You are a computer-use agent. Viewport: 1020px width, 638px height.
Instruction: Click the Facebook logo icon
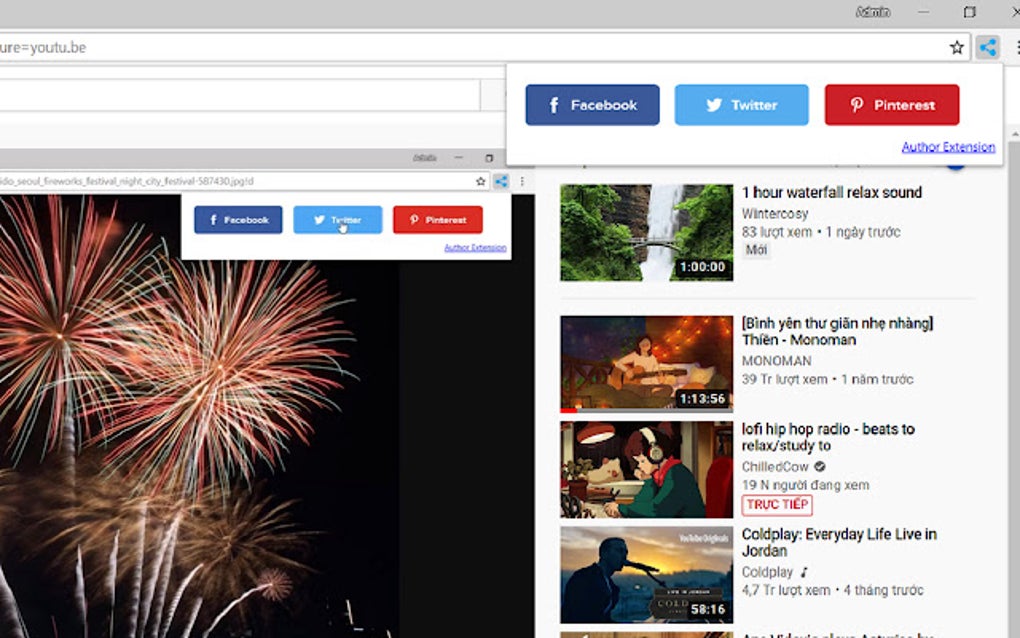[x=553, y=104]
